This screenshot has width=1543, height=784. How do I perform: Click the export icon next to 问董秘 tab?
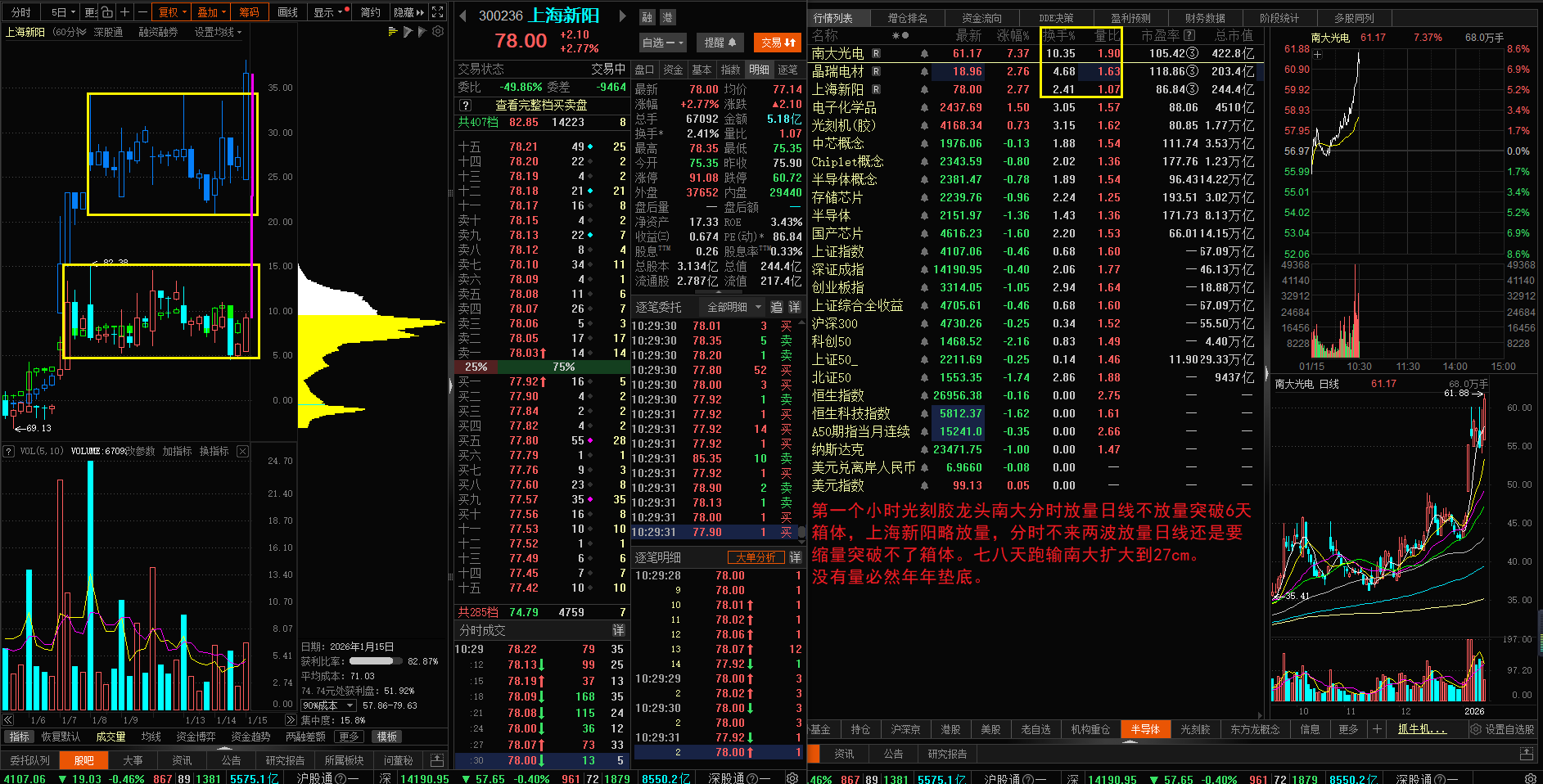click(x=437, y=760)
